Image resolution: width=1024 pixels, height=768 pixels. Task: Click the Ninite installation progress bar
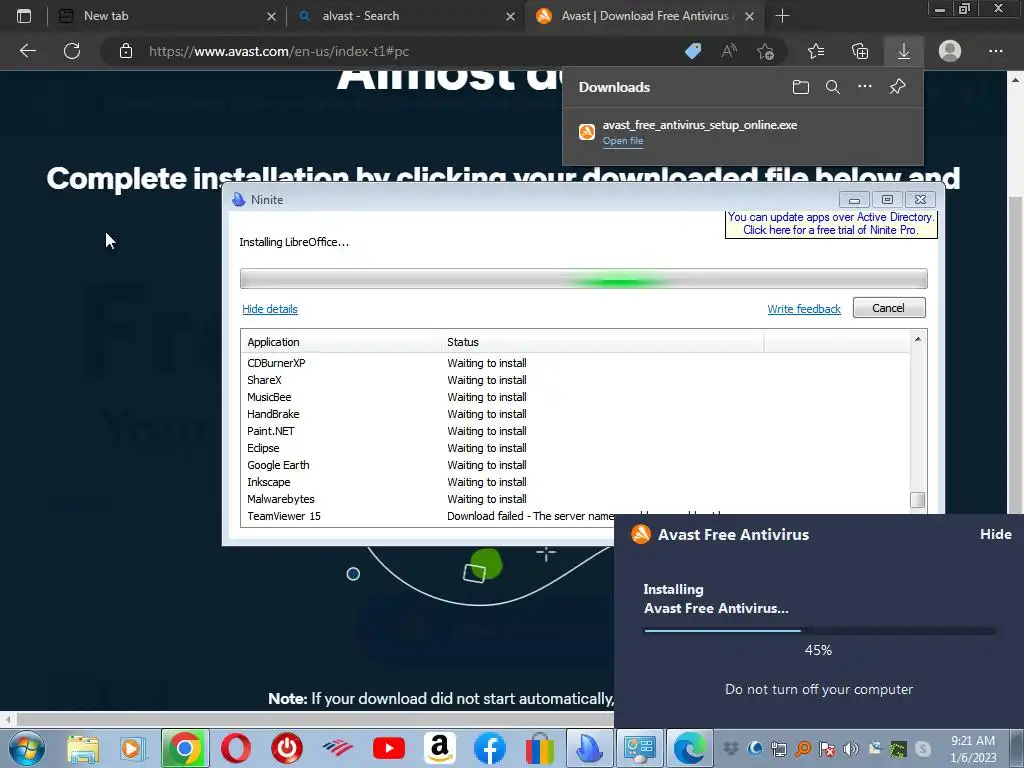point(583,278)
